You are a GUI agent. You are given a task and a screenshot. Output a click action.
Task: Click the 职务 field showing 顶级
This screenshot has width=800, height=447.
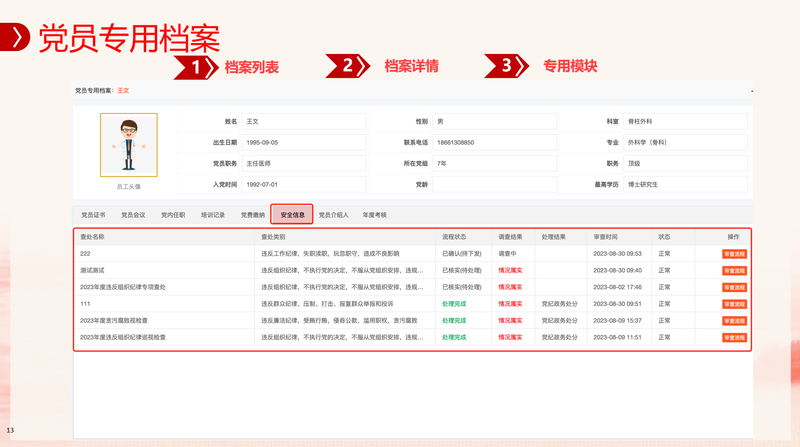pos(685,163)
